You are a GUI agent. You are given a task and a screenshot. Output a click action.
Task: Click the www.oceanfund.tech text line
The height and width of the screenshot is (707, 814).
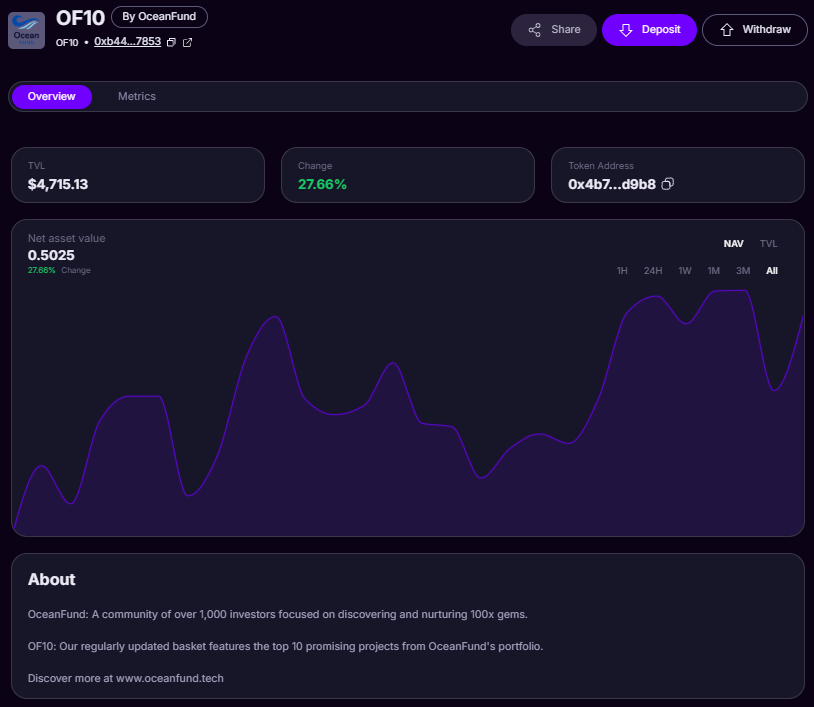[x=126, y=678]
